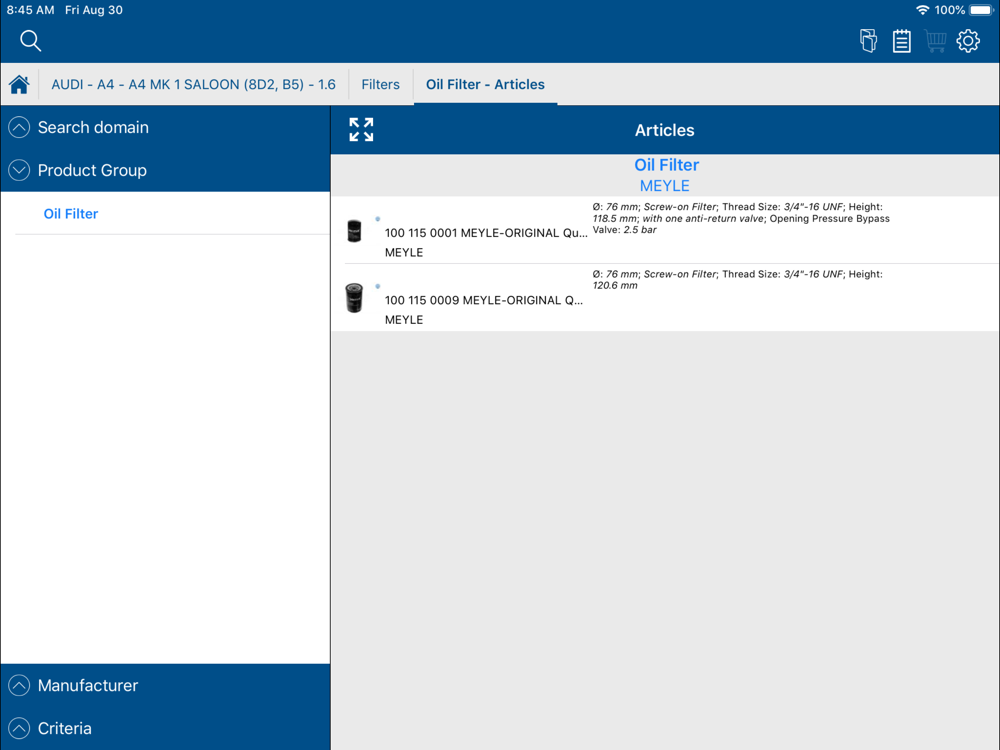1000x750 pixels.
Task: Click the dot indicator on article 0009
Action: click(x=378, y=286)
